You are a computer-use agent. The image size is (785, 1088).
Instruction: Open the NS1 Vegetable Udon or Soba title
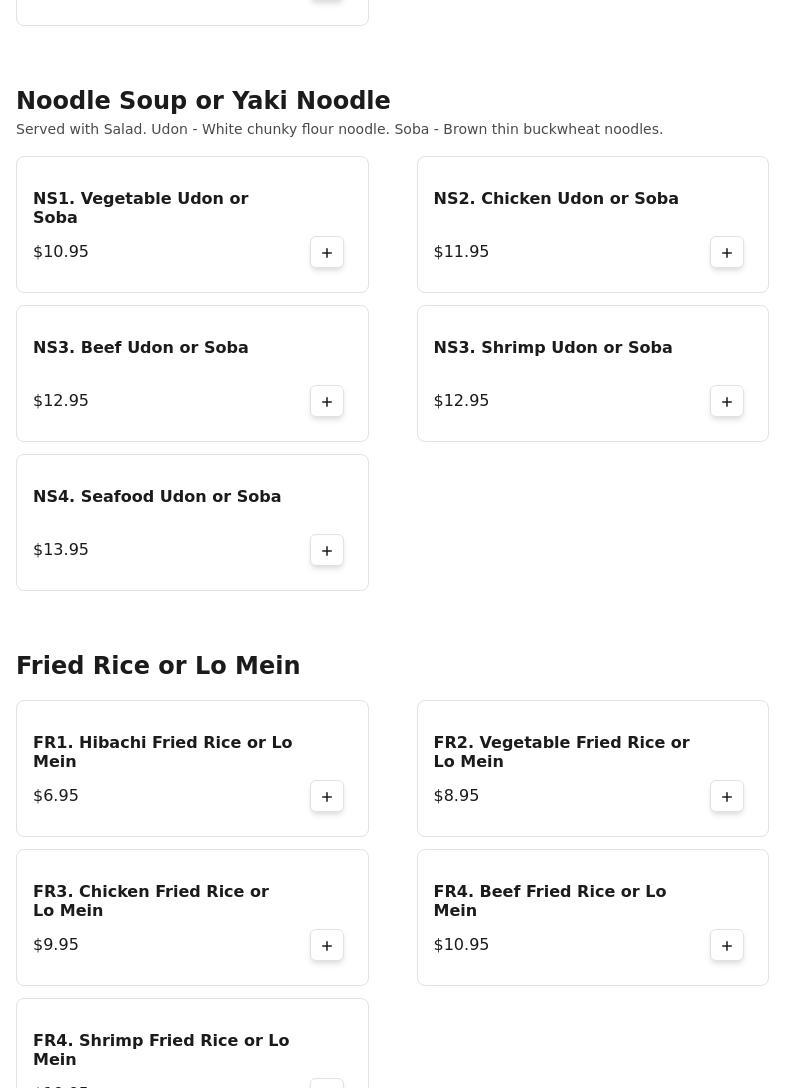141,208
